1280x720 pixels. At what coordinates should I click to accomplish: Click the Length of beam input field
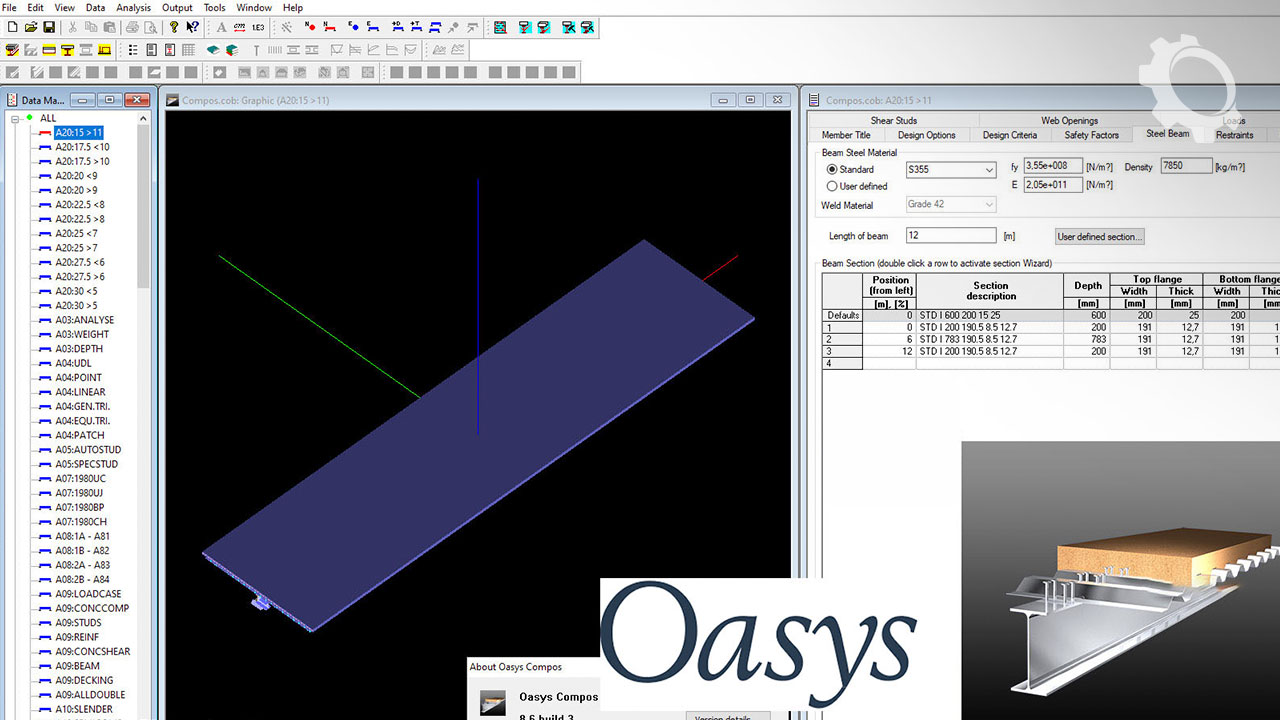(950, 236)
